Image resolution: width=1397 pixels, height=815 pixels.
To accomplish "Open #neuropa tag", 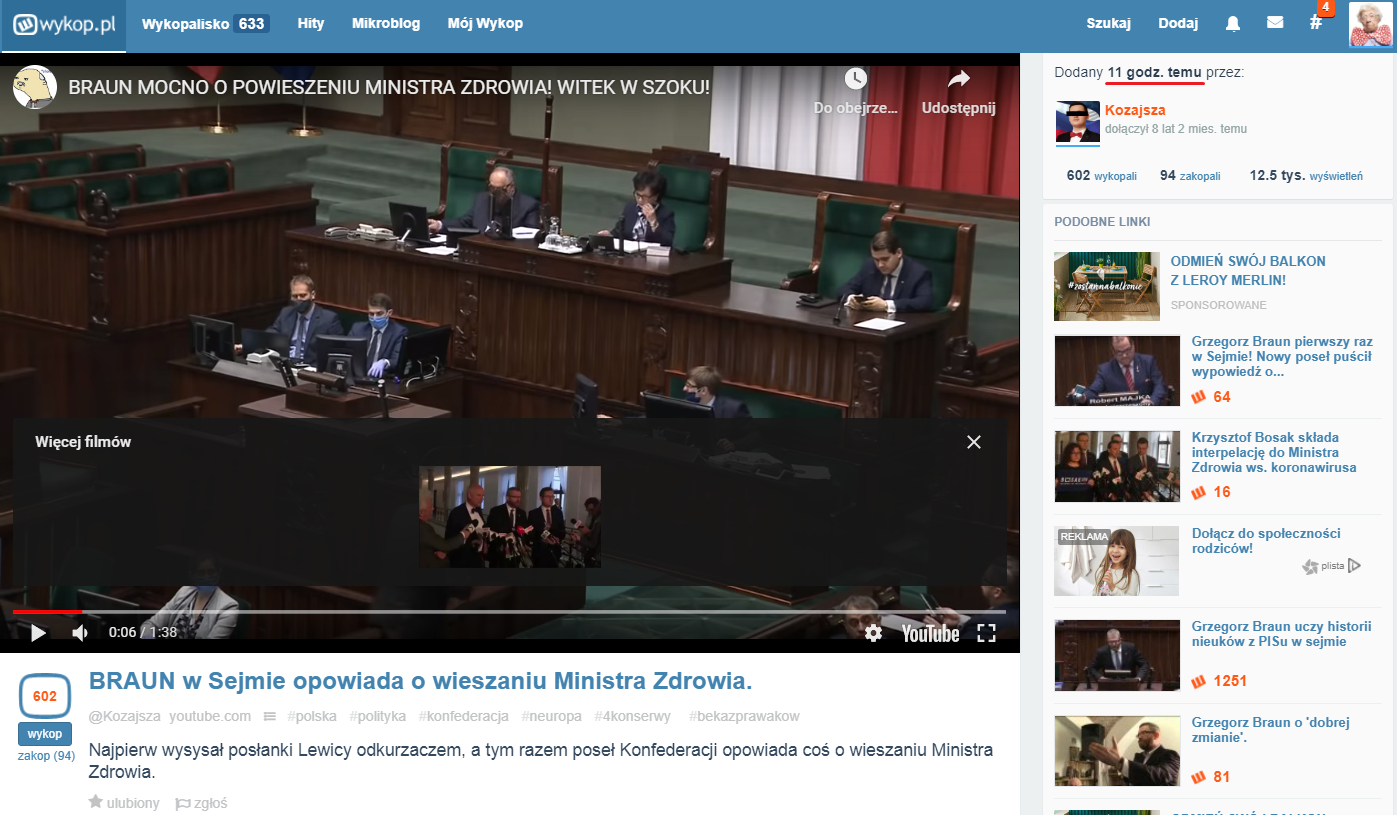I will click(552, 716).
